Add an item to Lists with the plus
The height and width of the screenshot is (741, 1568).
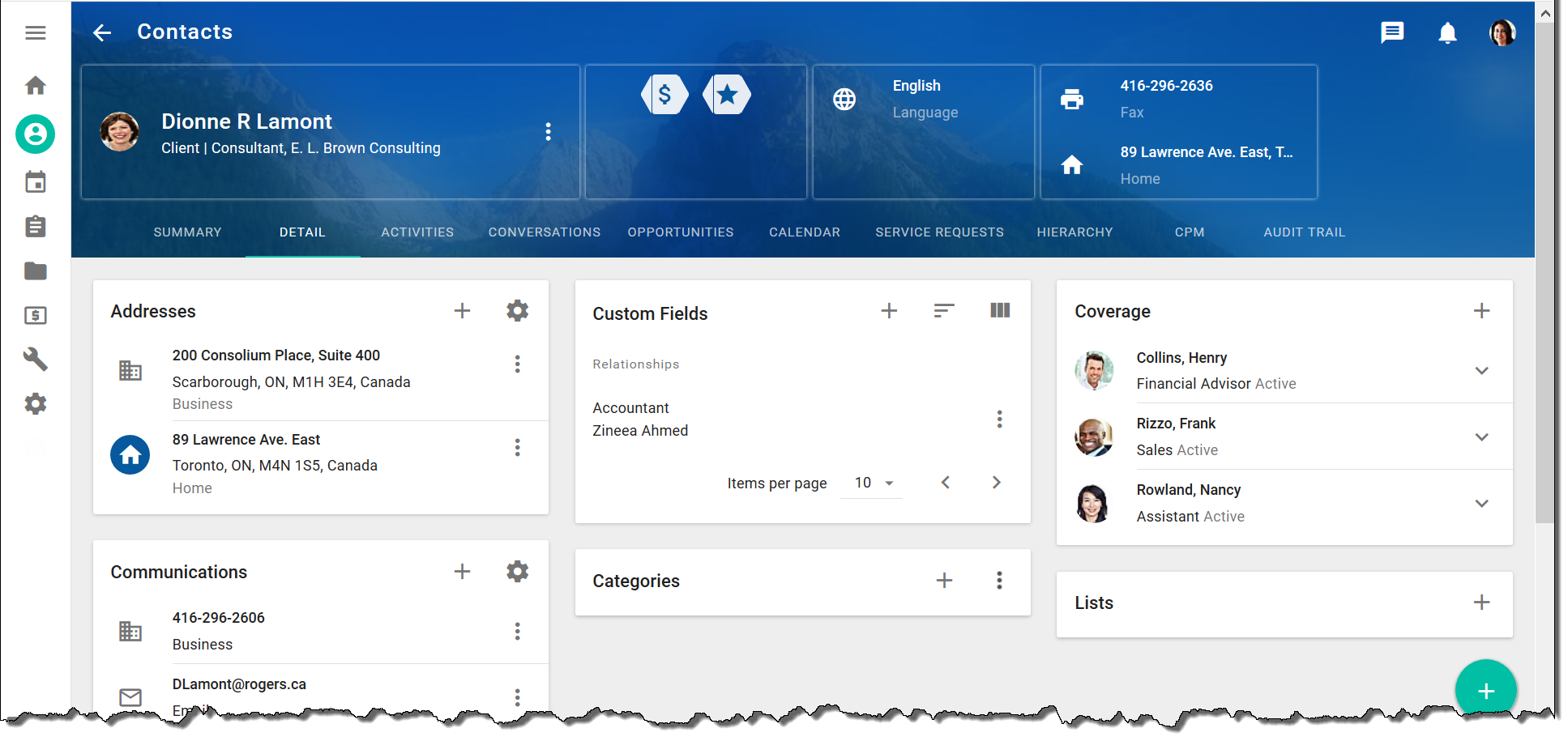1482,602
